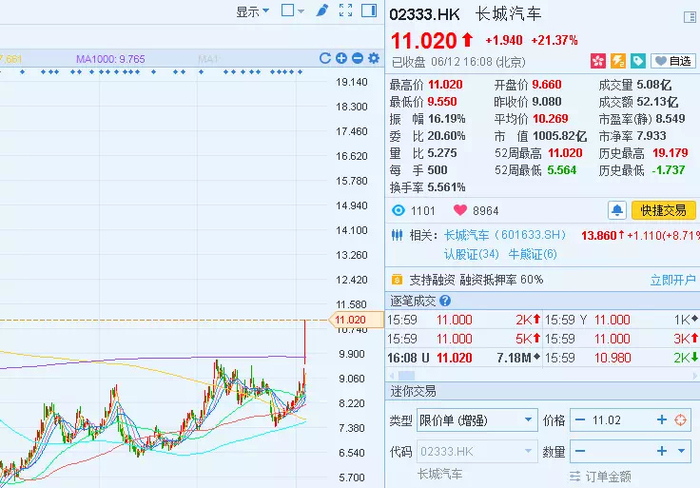The height and width of the screenshot is (488, 700).
Task: Zoom out the chart with minus icon
Action: (357, 58)
